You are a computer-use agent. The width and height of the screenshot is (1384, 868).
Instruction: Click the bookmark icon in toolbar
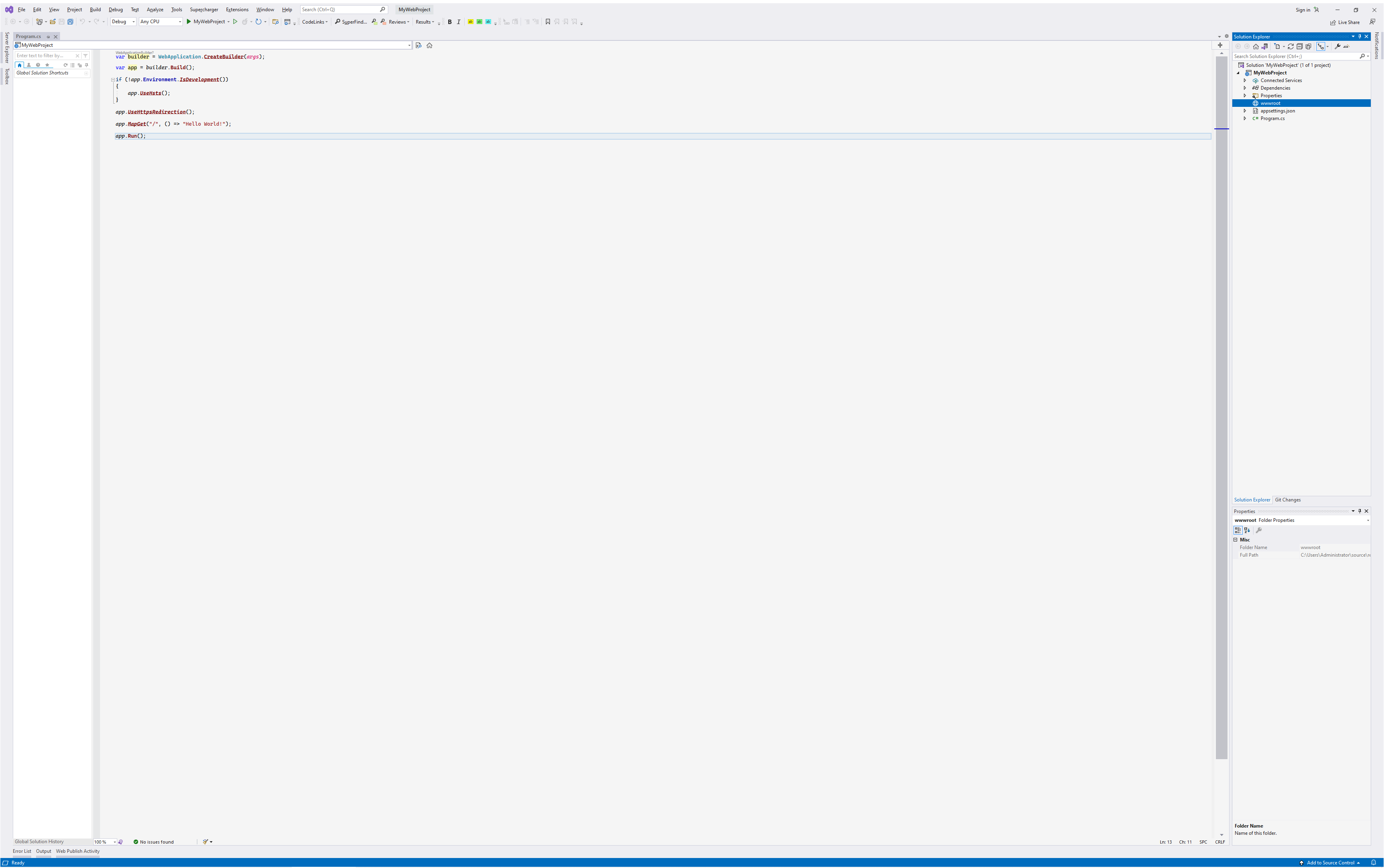[x=548, y=22]
